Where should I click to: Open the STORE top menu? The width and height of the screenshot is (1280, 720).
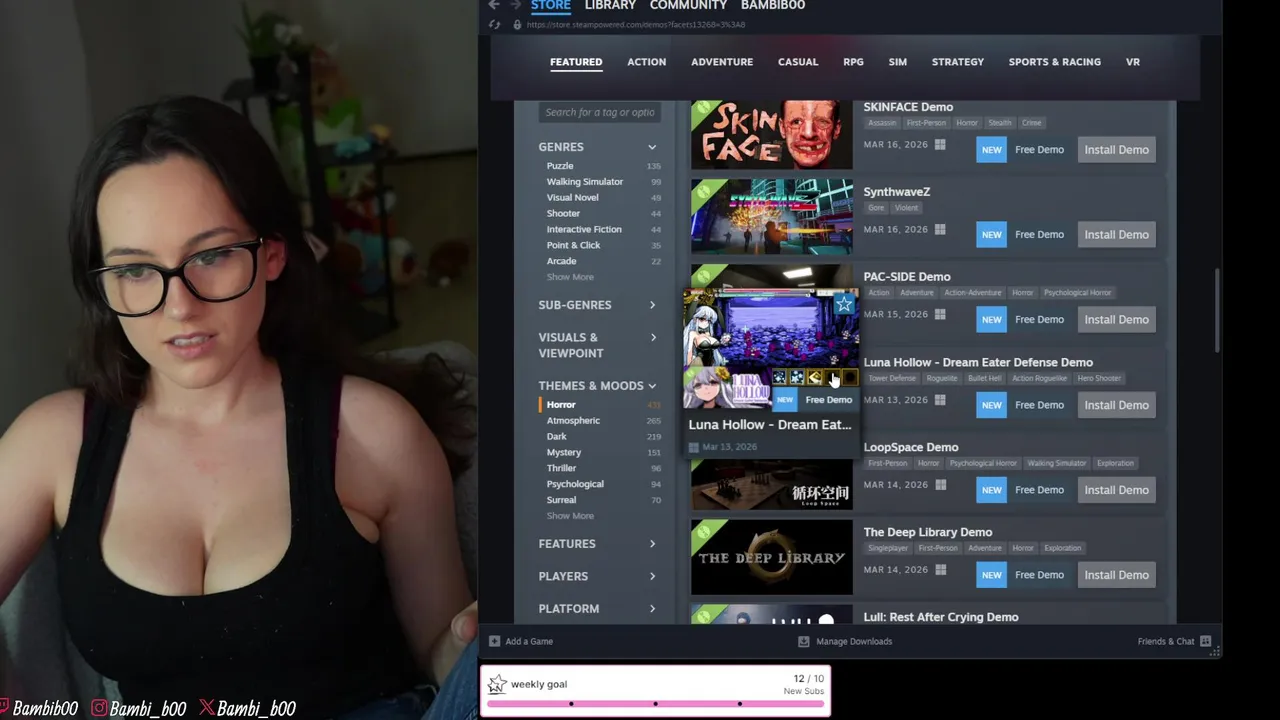coord(551,5)
